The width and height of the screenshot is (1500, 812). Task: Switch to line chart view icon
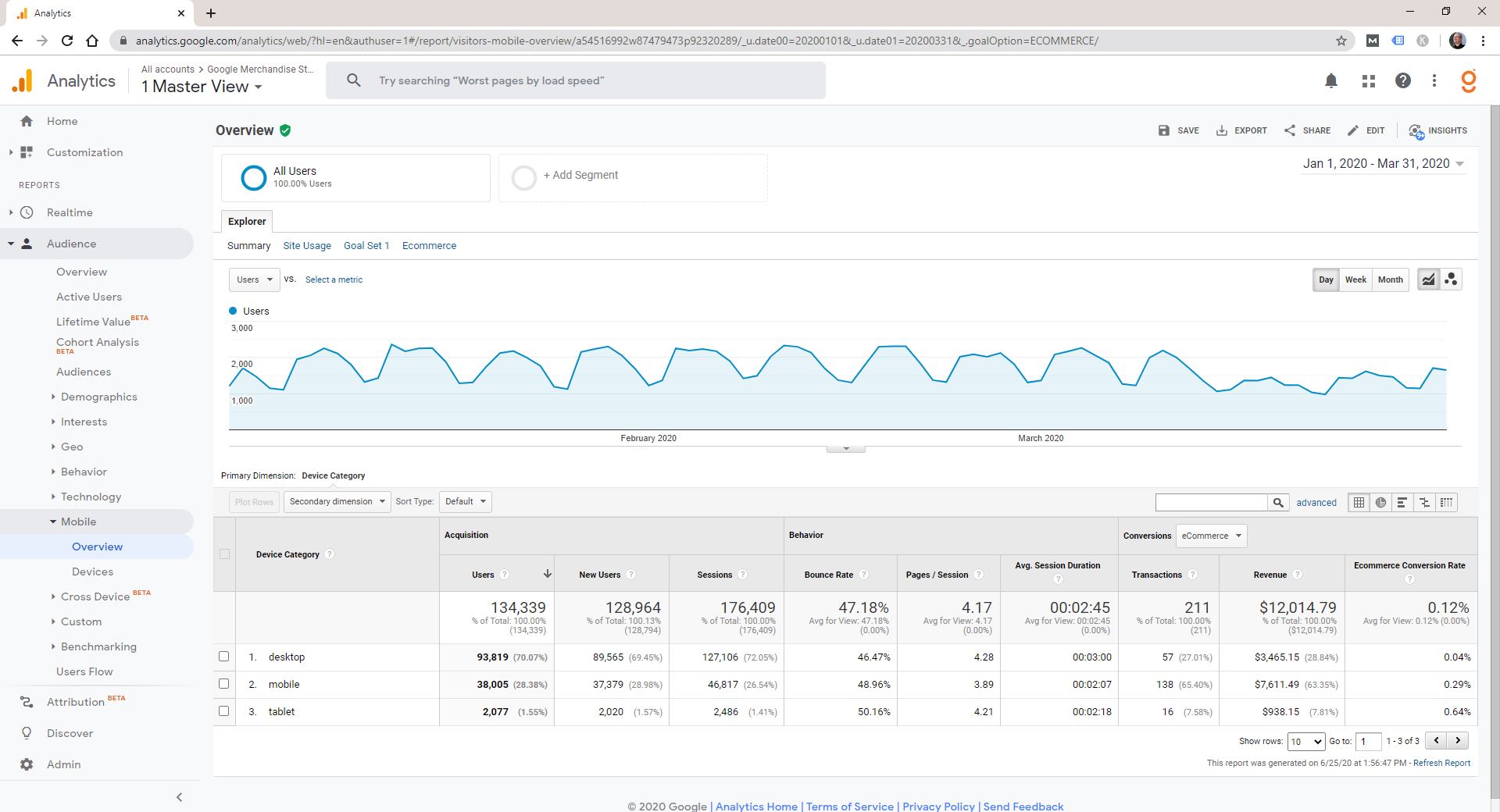[1429, 280]
